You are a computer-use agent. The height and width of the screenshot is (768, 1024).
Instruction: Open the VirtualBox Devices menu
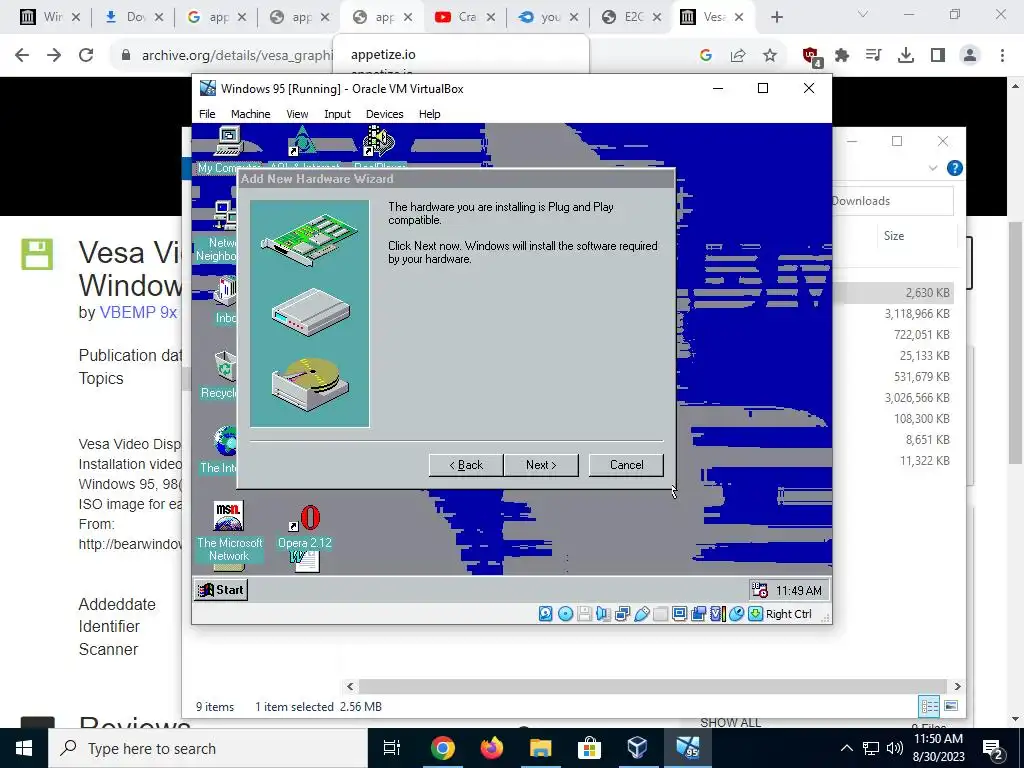[385, 114]
